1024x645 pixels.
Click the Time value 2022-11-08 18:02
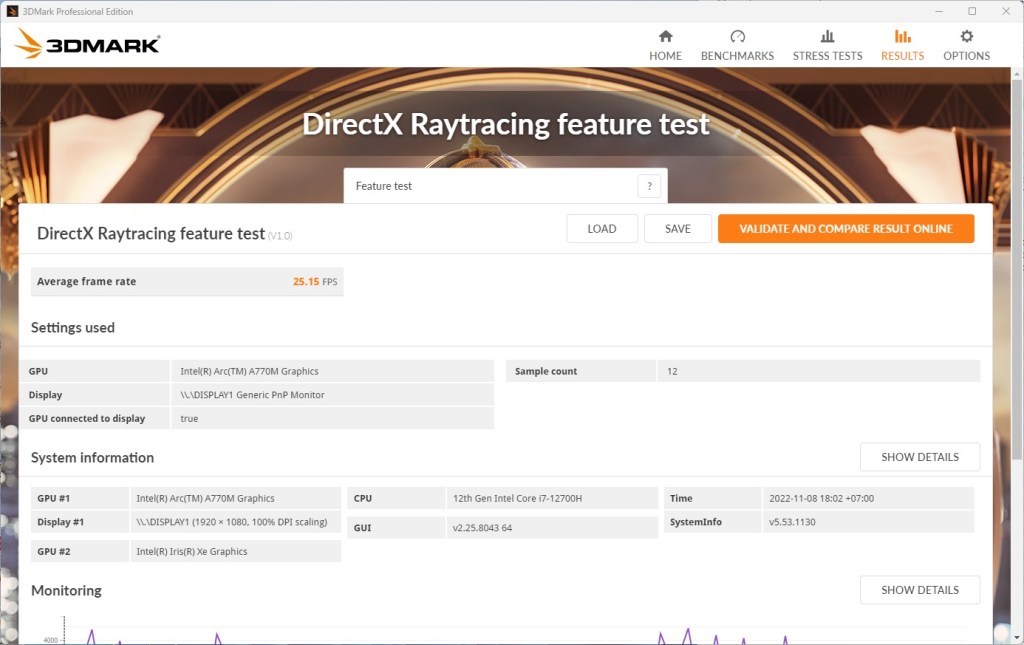821,498
